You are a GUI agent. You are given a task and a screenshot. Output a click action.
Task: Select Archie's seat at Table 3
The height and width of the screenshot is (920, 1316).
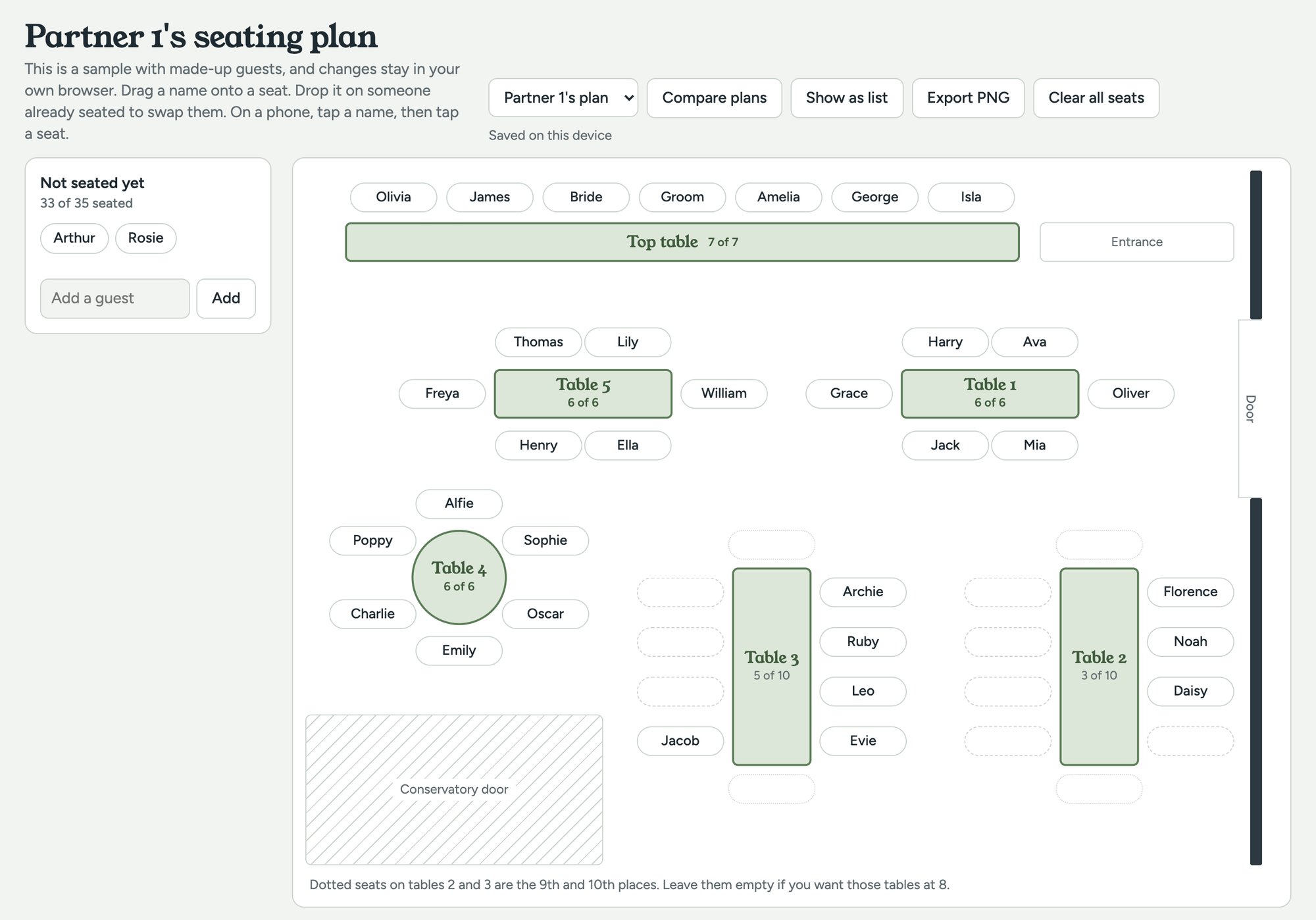(863, 592)
